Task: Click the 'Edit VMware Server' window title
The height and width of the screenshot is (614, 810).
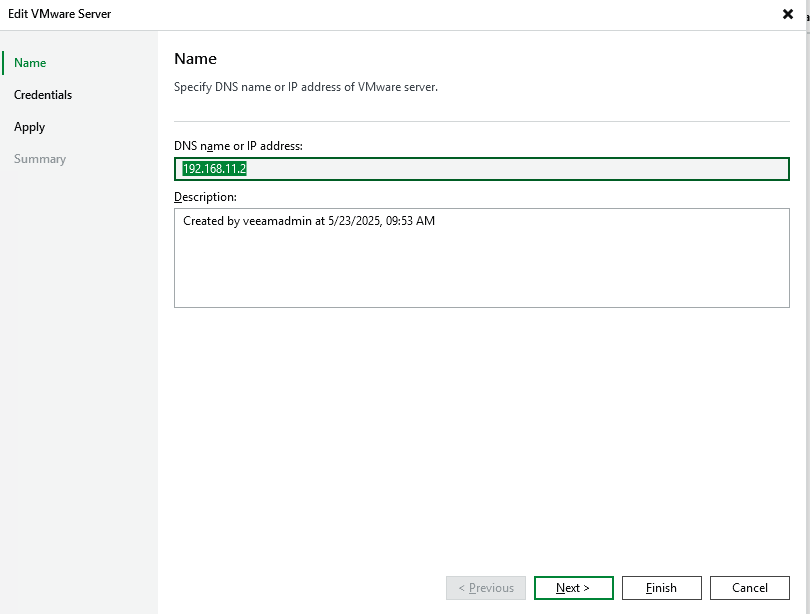Action: click(x=59, y=14)
